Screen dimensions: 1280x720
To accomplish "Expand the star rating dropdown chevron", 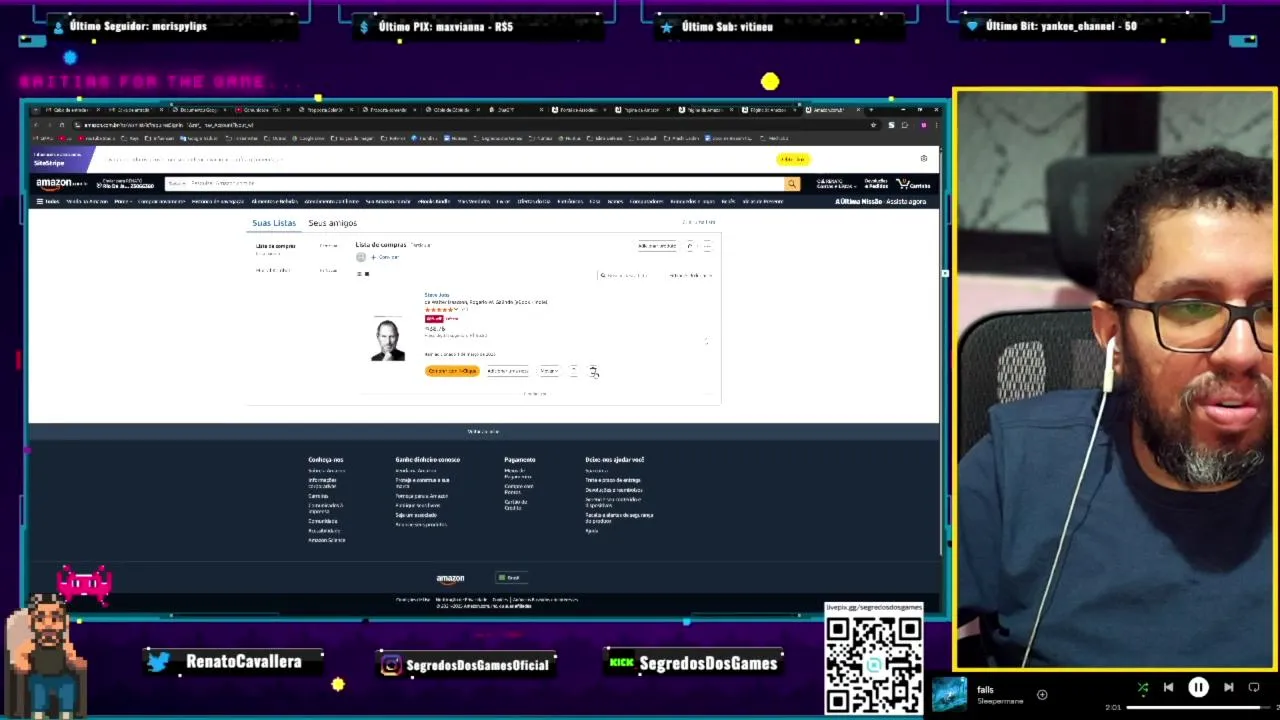I will [456, 310].
